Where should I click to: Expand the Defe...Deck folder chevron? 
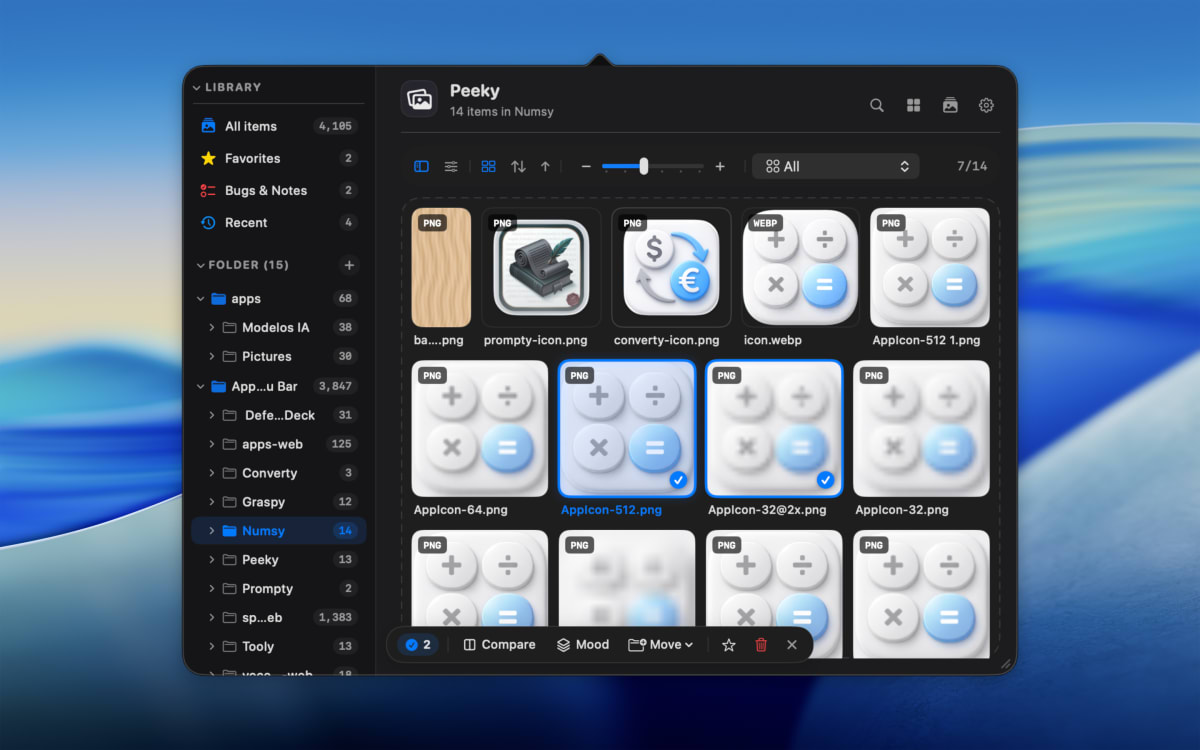pos(212,415)
